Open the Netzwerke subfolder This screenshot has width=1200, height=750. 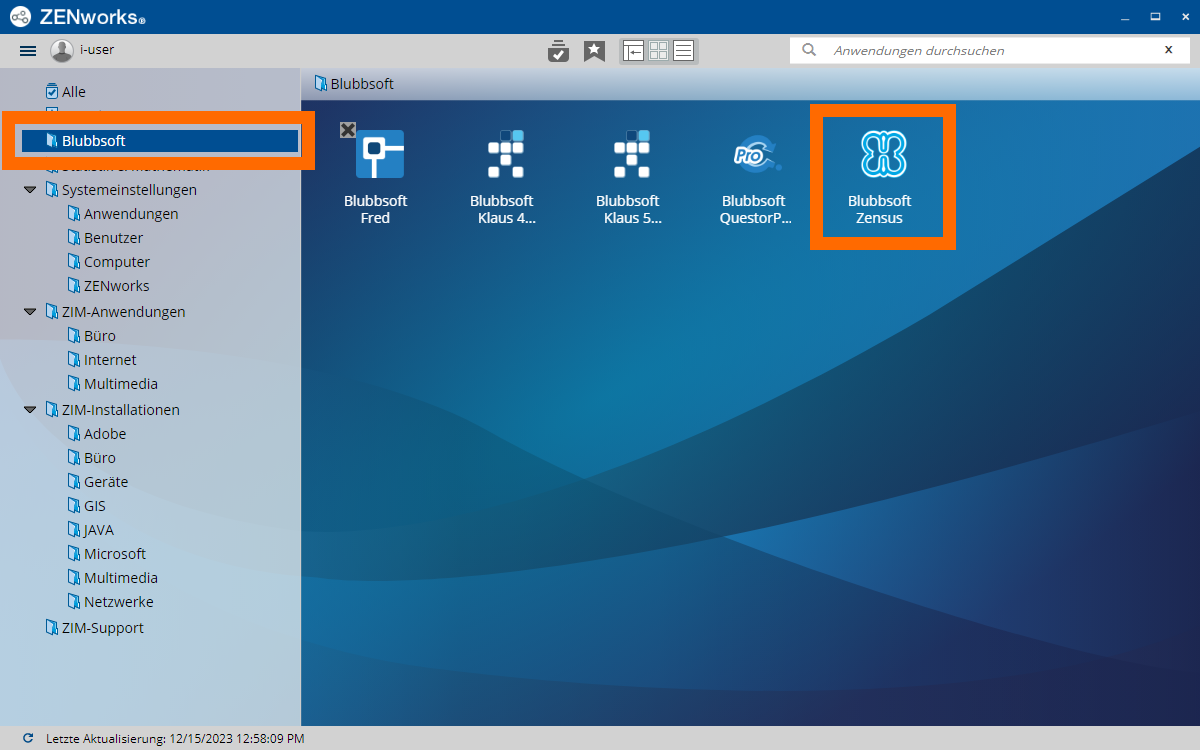point(111,602)
